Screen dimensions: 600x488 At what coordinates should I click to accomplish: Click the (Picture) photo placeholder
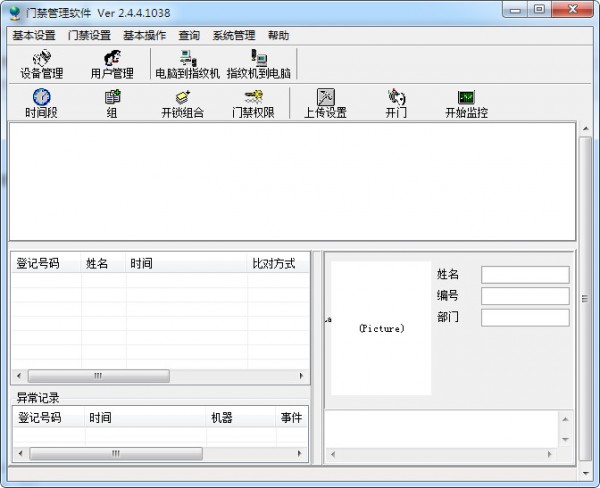pyautogui.click(x=381, y=328)
